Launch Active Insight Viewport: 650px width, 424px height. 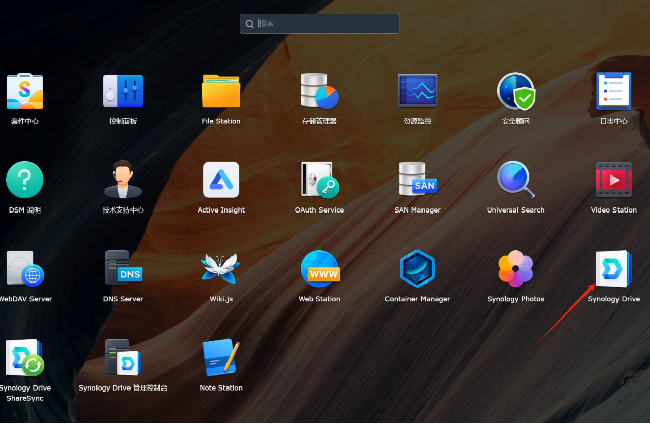click(221, 180)
